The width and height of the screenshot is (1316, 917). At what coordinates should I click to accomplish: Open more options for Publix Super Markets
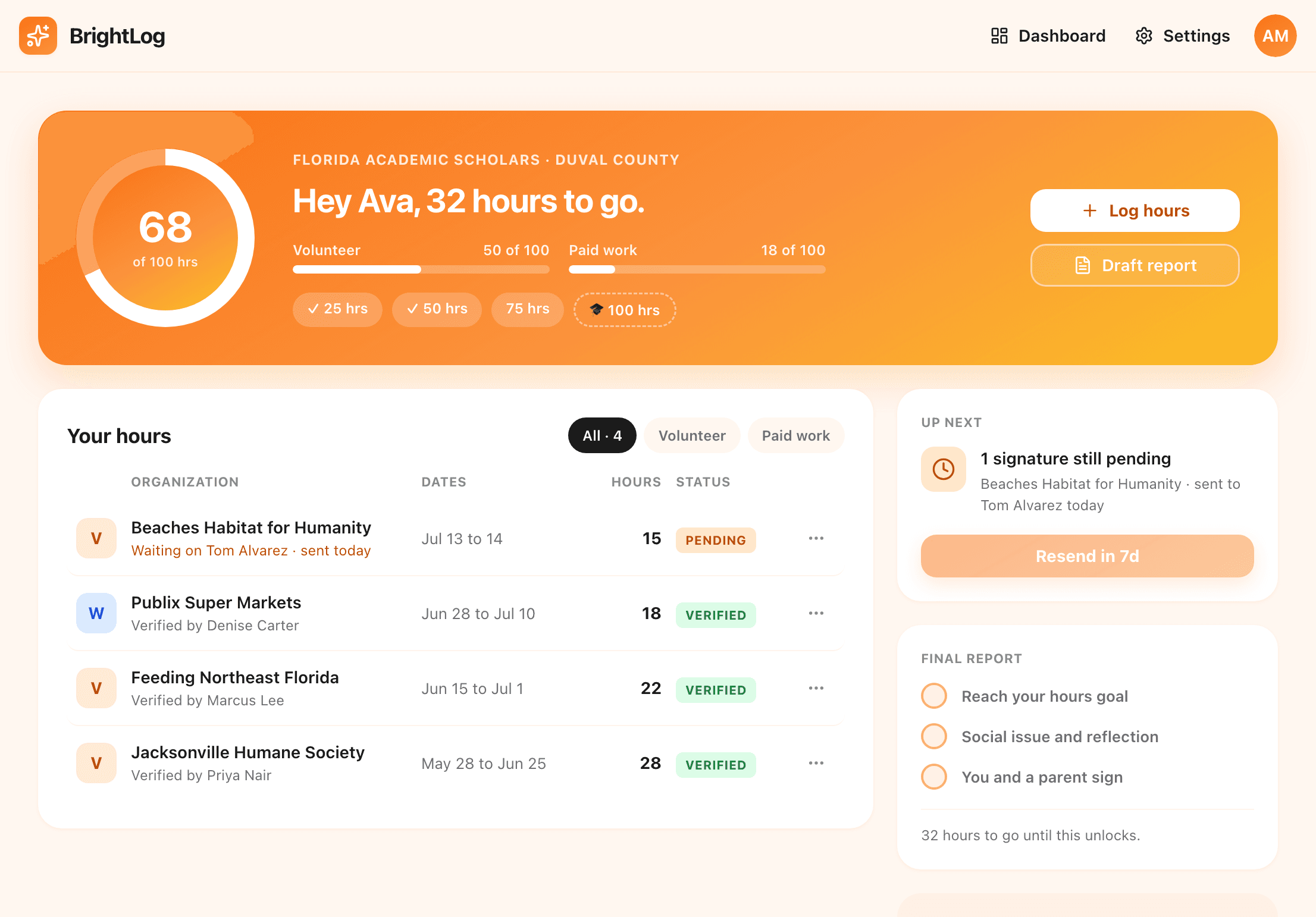pyautogui.click(x=816, y=613)
